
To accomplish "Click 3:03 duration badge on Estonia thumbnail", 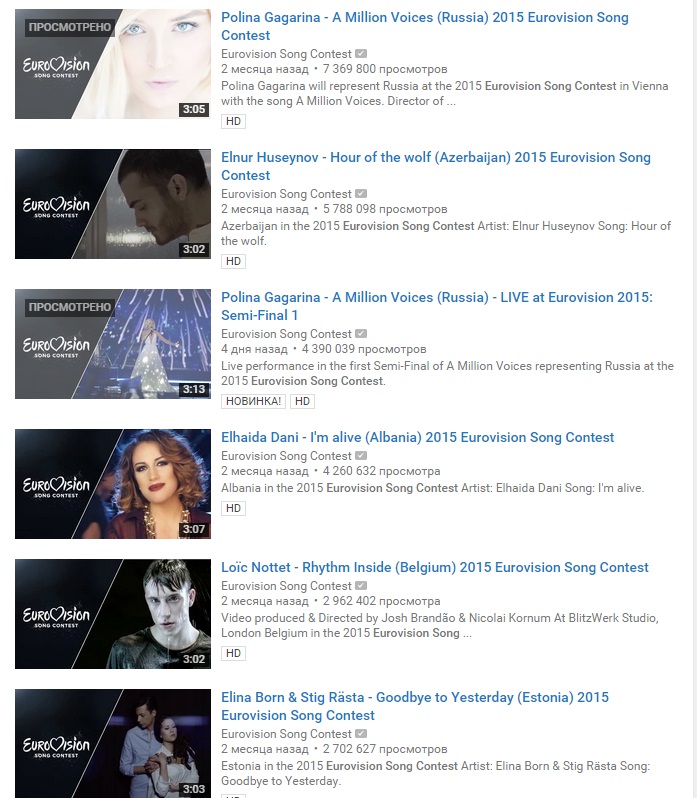I will (194, 789).
